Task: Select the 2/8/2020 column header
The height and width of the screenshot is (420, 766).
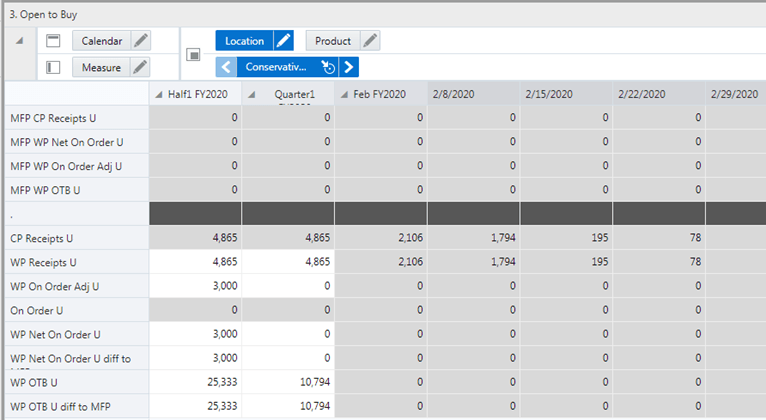Action: click(474, 94)
